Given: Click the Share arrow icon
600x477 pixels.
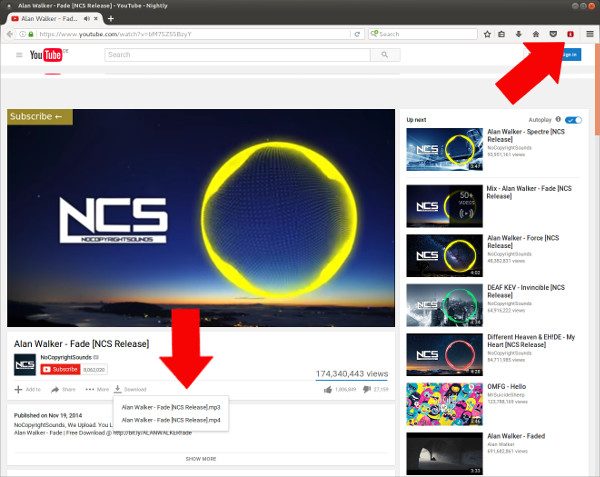Looking at the screenshot, I should (56, 389).
